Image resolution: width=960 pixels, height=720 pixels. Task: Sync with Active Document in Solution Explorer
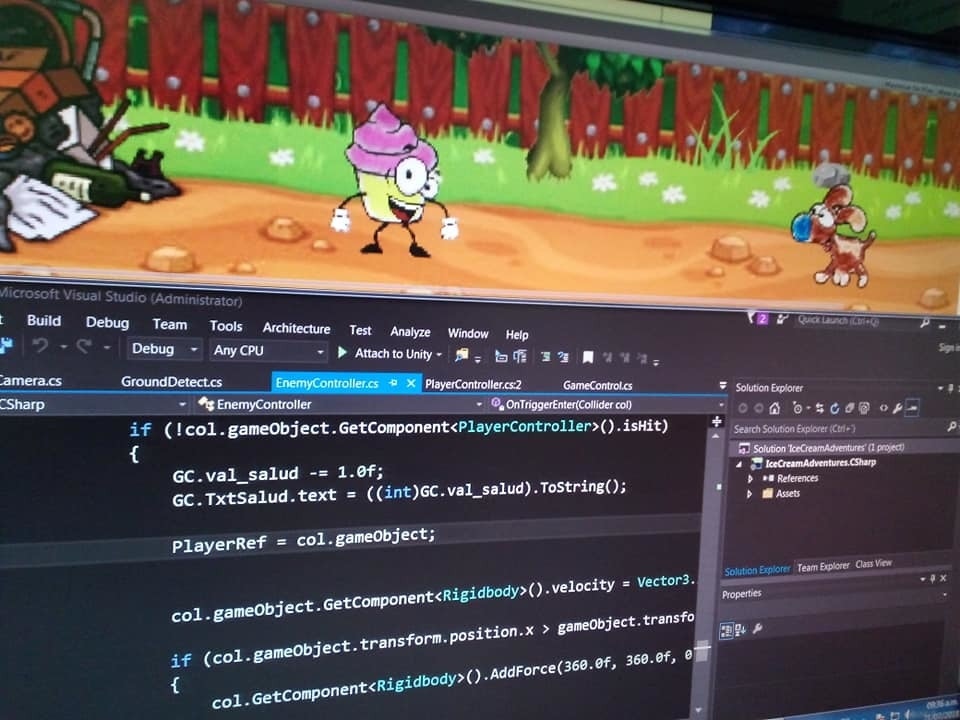pyautogui.click(x=819, y=408)
